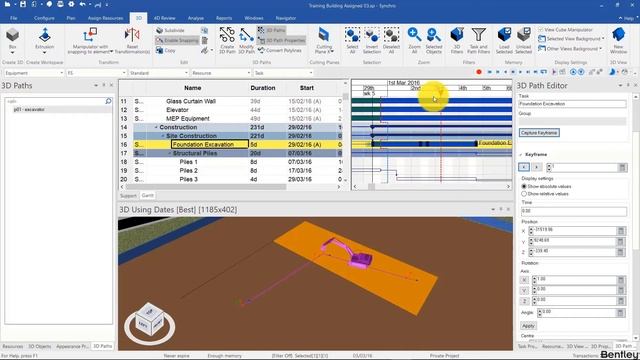
Task: Switch to the Reports tab
Action: (x=224, y=18)
